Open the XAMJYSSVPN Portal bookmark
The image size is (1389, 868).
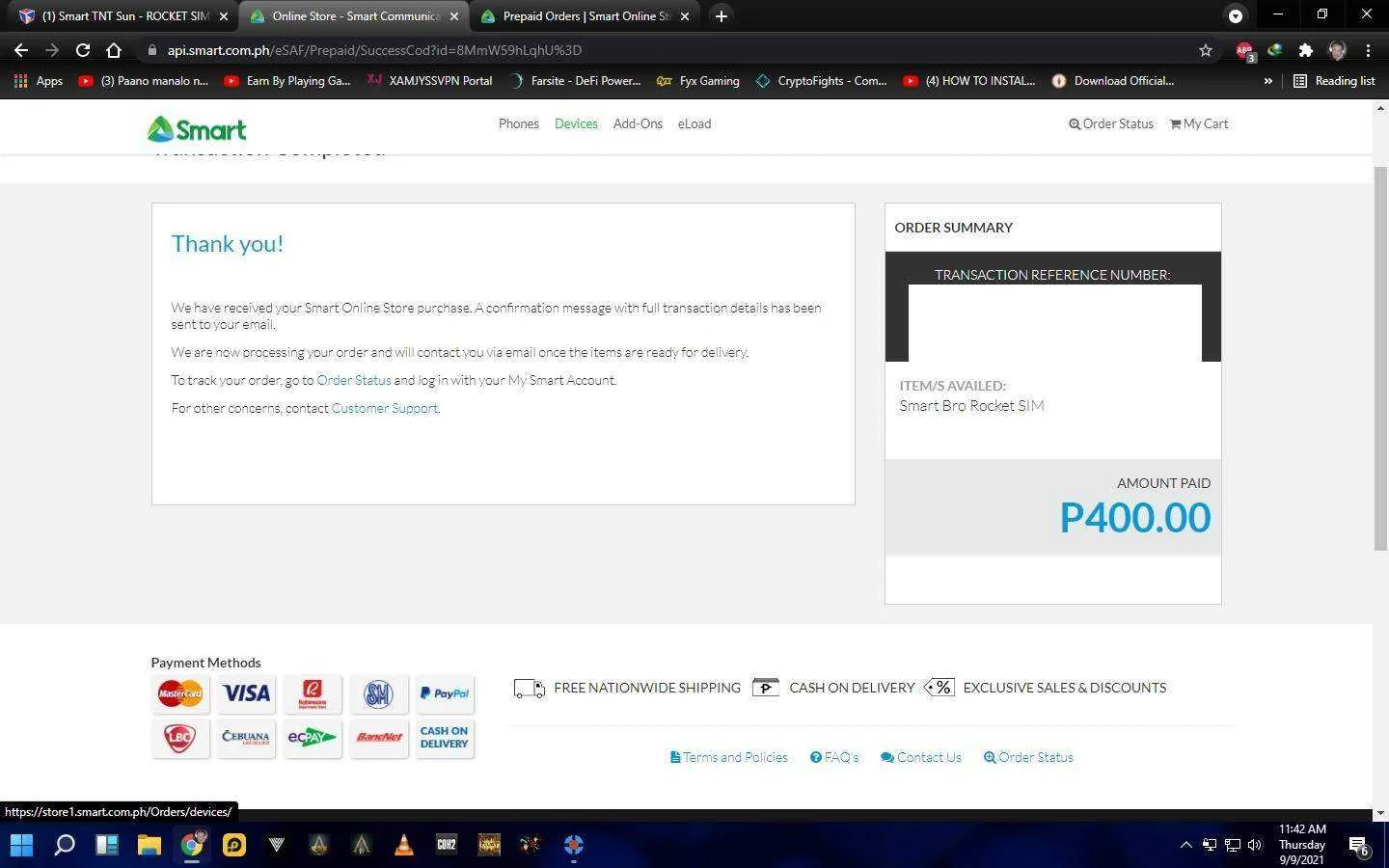(x=429, y=81)
